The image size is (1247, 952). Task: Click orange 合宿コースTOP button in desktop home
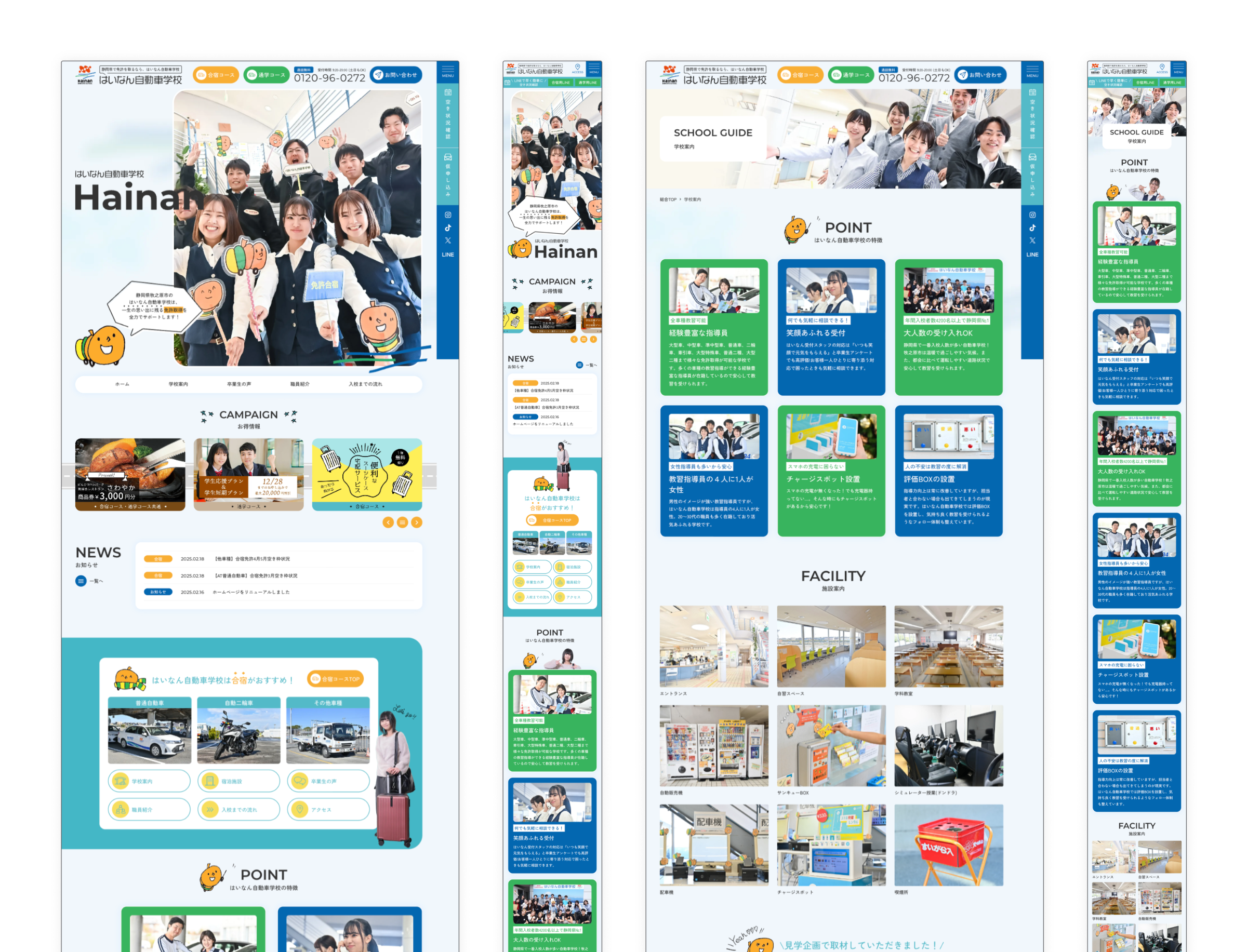[336, 679]
